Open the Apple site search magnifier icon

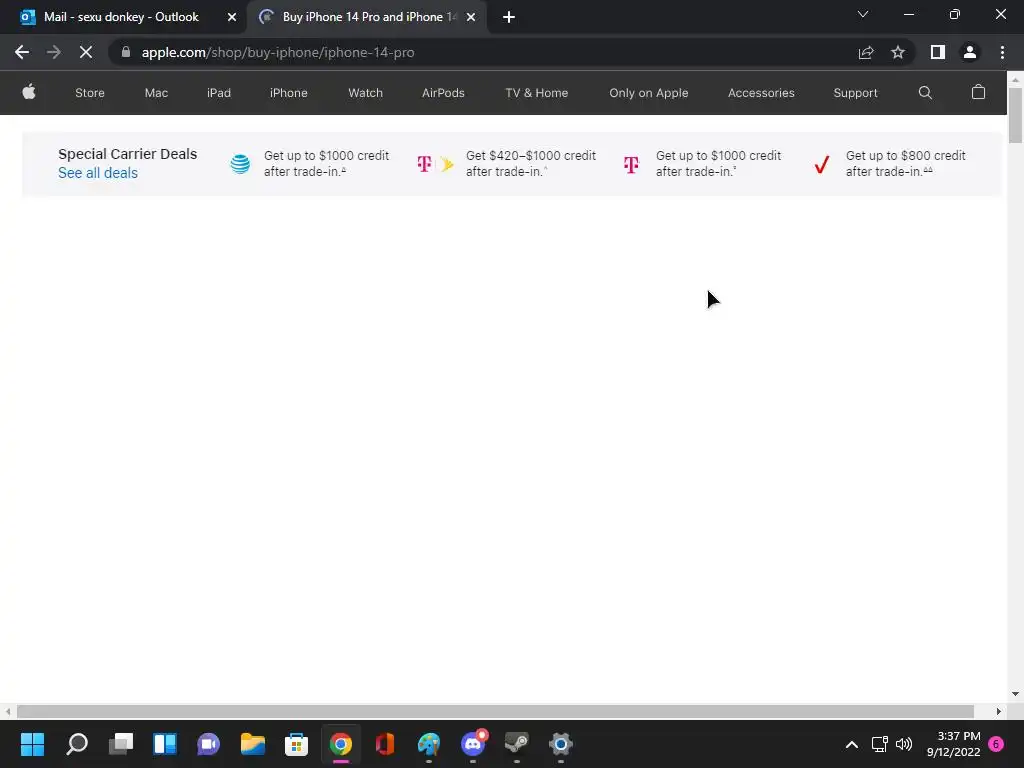click(x=925, y=93)
